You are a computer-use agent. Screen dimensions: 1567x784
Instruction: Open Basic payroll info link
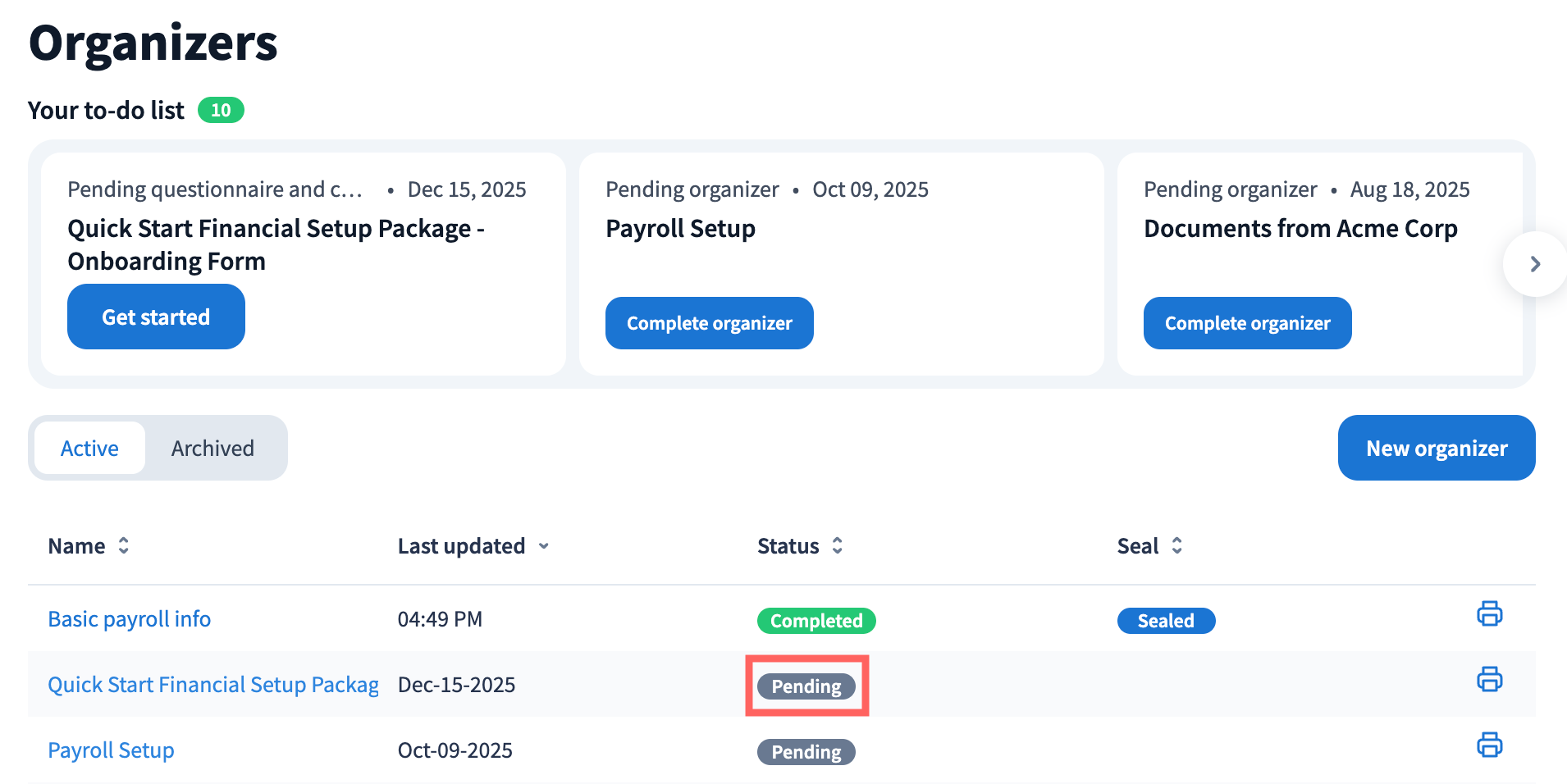click(130, 619)
